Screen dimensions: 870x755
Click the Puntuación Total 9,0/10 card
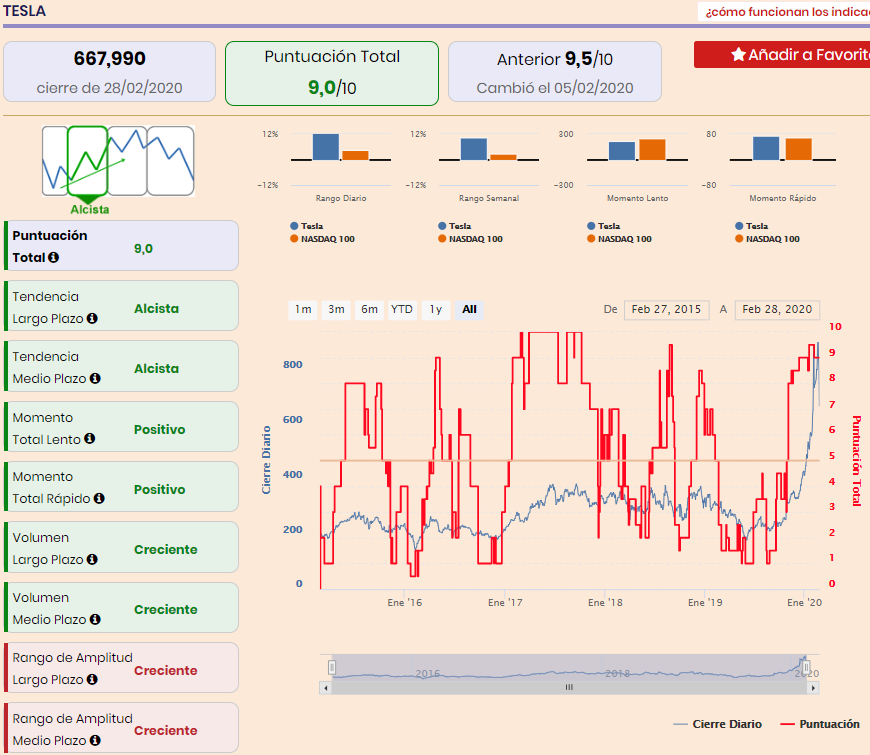332,73
